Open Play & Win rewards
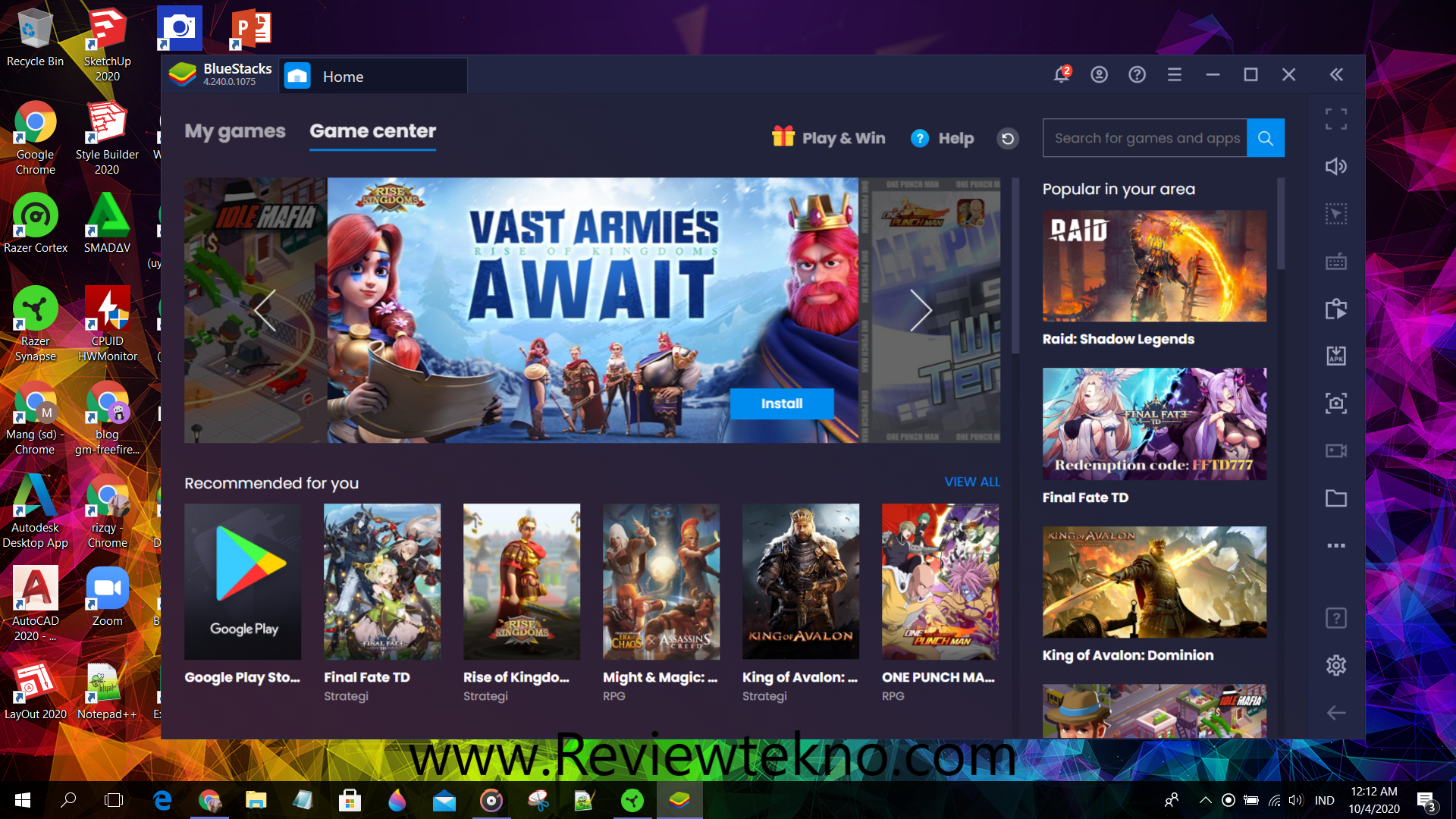The image size is (1456, 819). (x=828, y=138)
